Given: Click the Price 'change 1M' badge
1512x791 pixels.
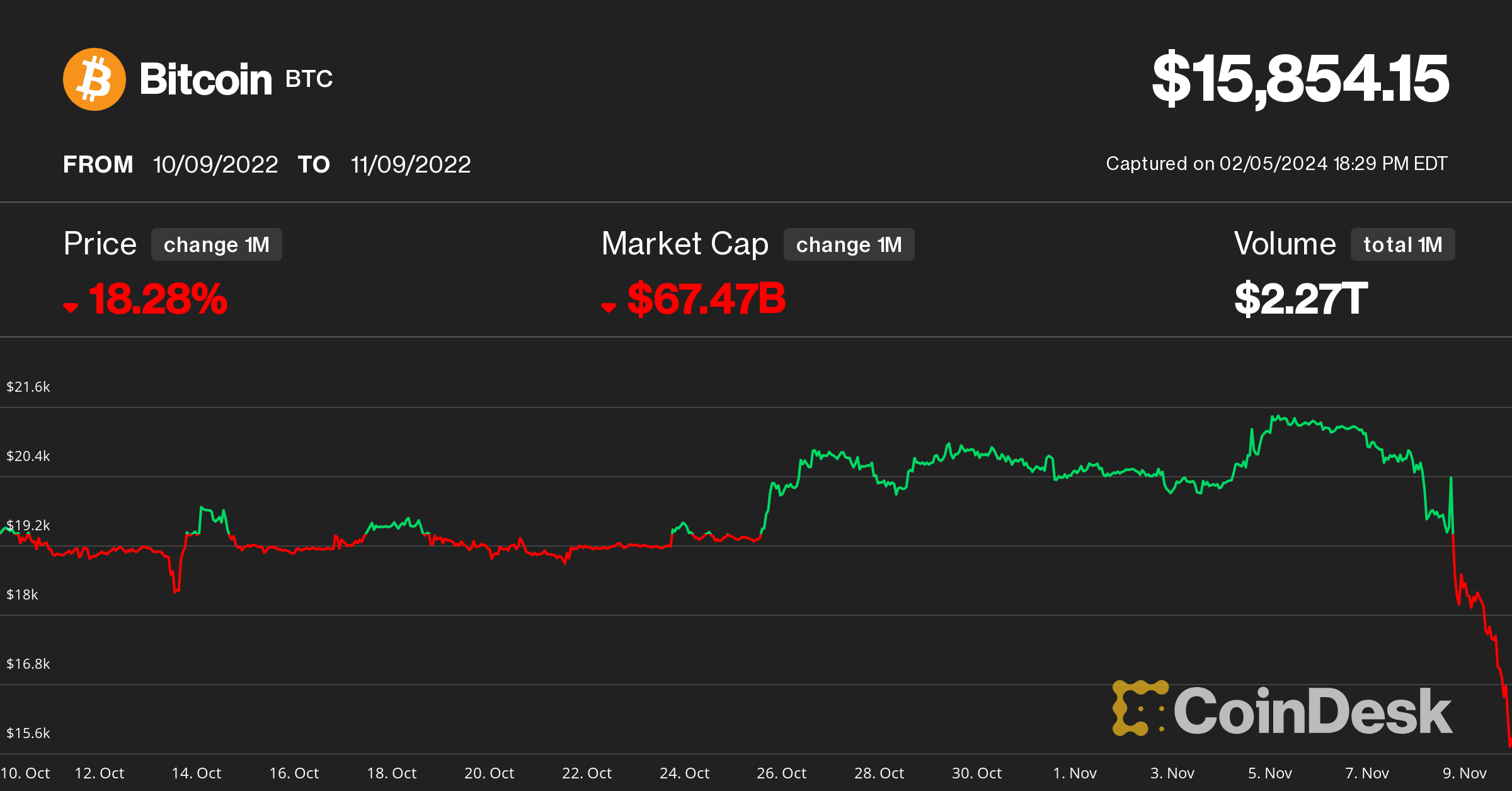Looking at the screenshot, I should (x=217, y=244).
